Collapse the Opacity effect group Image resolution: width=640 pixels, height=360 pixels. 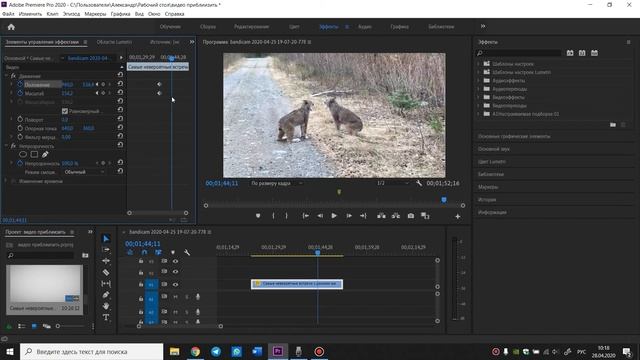tap(6, 146)
